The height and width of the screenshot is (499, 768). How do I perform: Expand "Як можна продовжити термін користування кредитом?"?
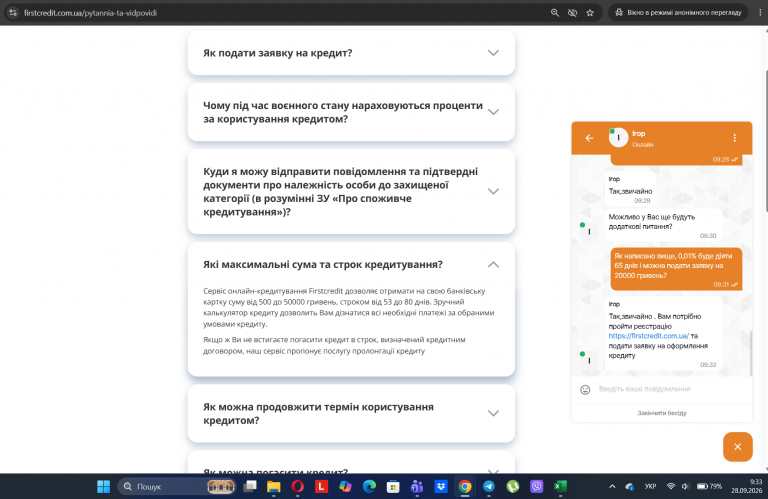[x=351, y=413]
